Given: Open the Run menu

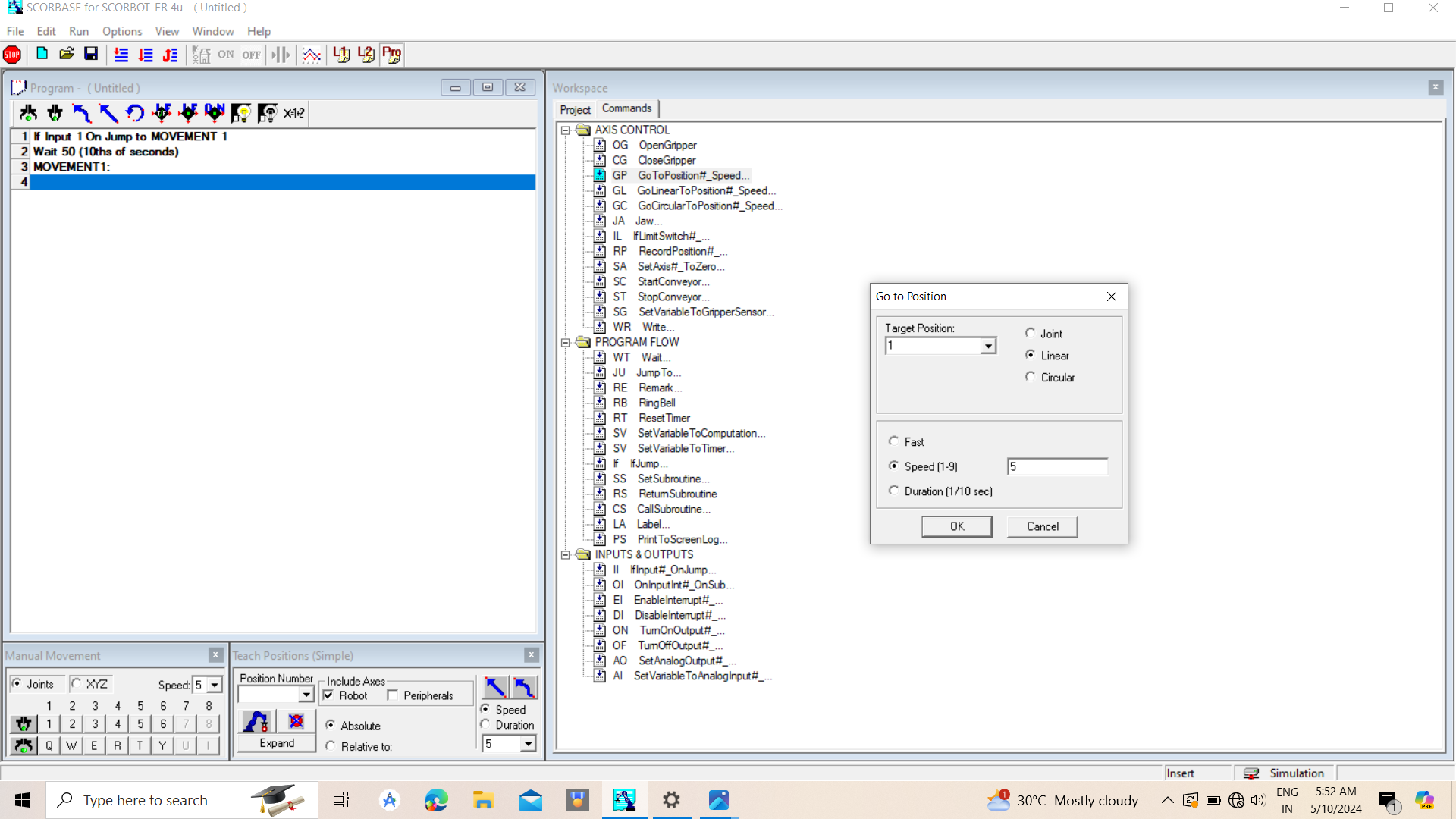Looking at the screenshot, I should [x=79, y=31].
